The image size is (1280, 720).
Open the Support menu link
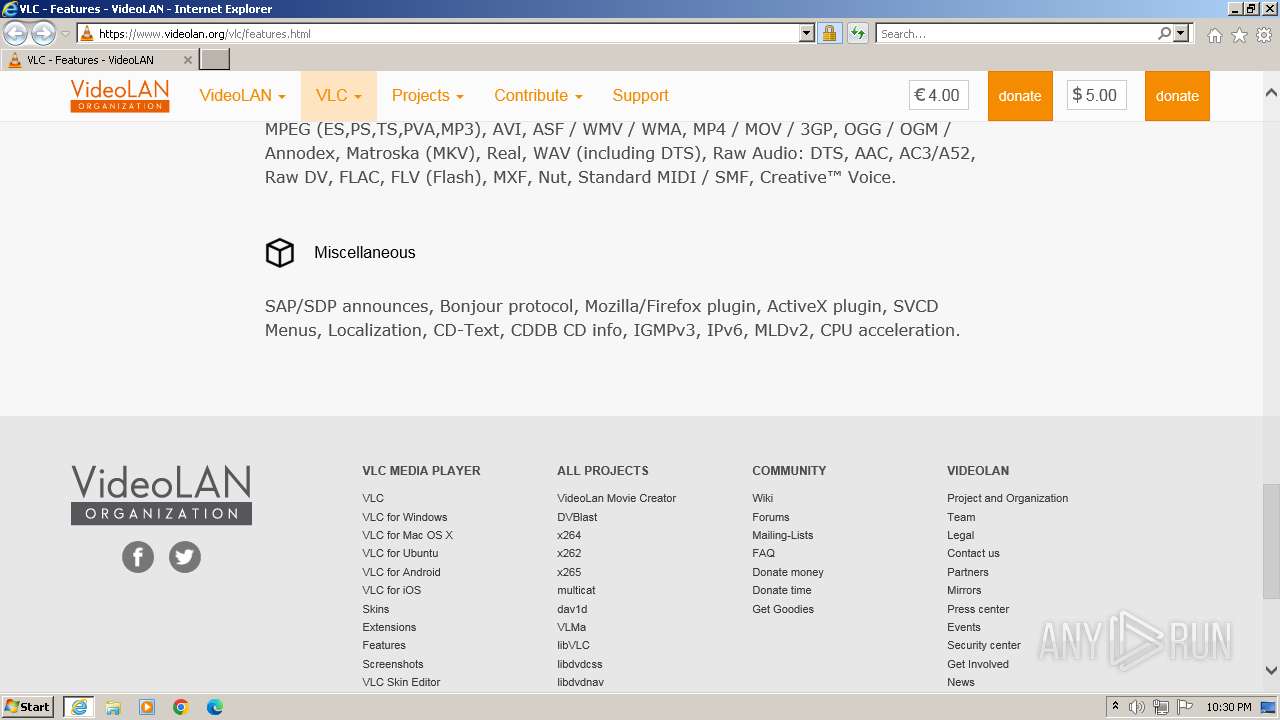pos(640,96)
